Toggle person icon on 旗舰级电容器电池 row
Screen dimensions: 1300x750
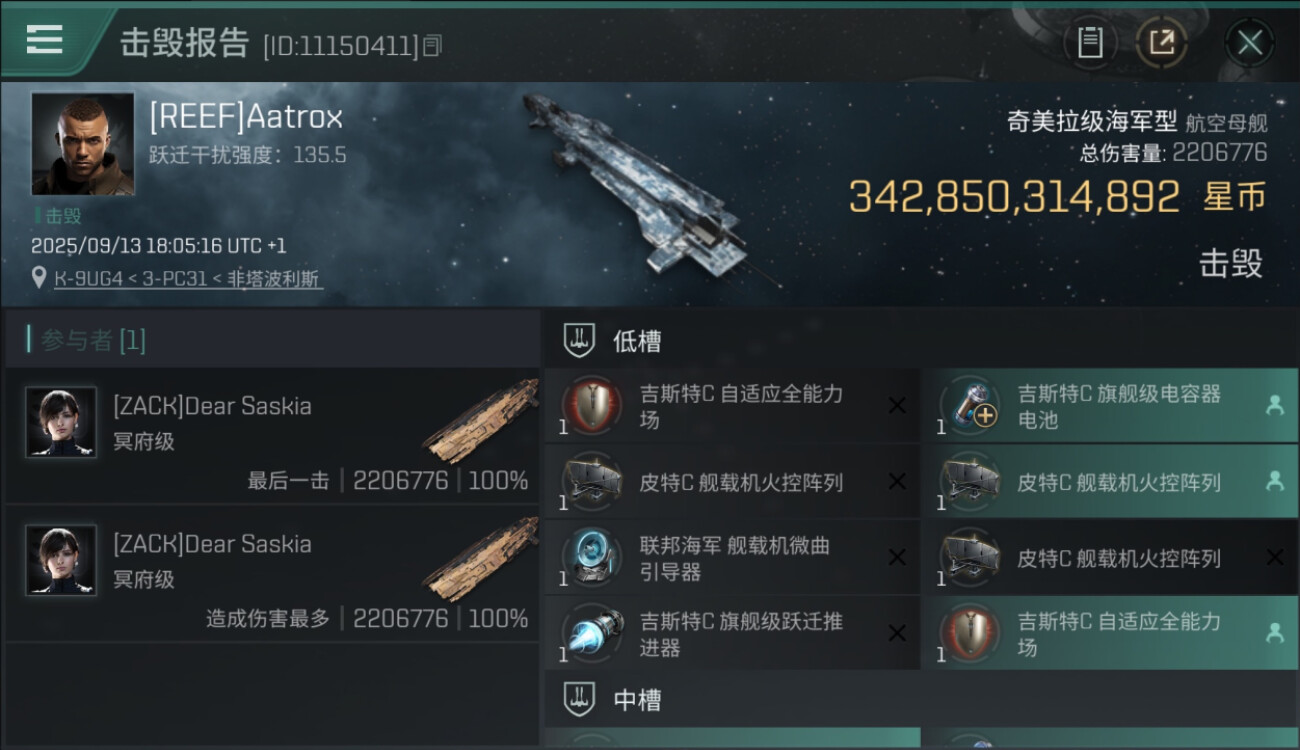pyautogui.click(x=1274, y=405)
